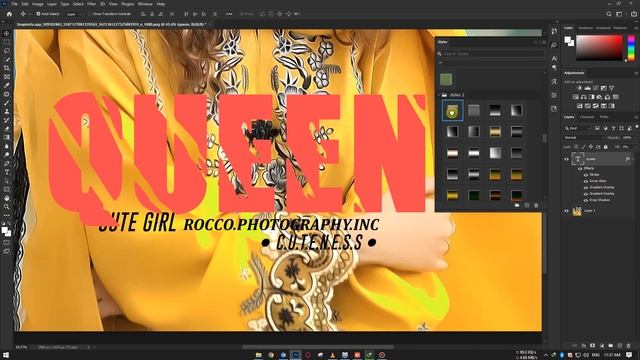Click the trash icon in Layers panel

(629, 346)
